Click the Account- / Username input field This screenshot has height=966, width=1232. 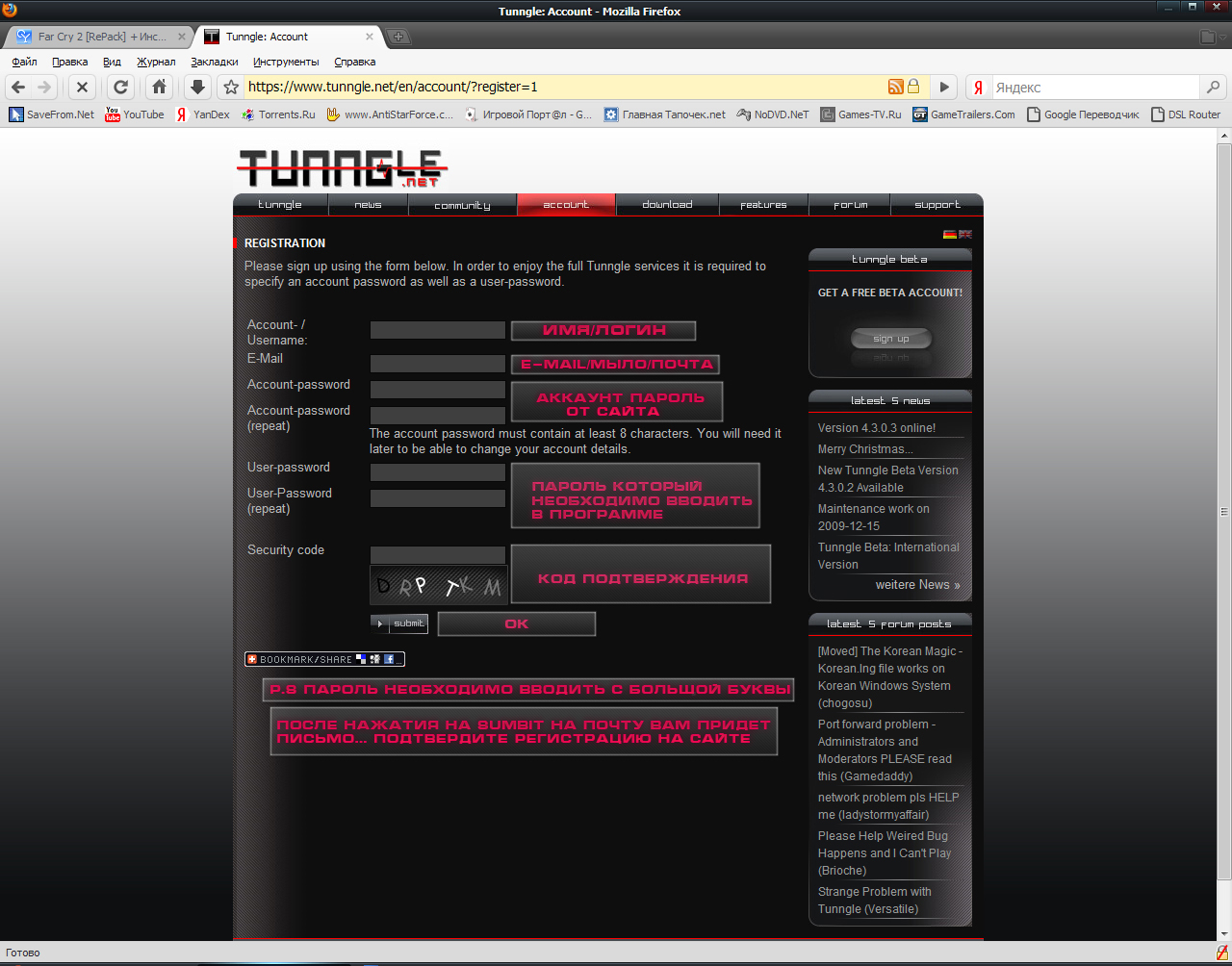(437, 330)
